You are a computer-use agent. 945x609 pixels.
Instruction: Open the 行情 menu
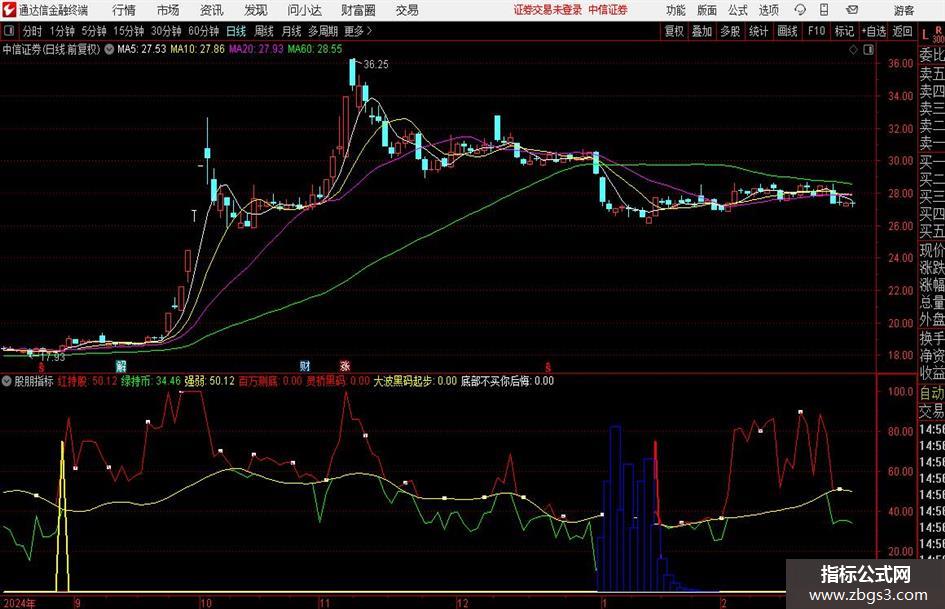click(x=124, y=10)
